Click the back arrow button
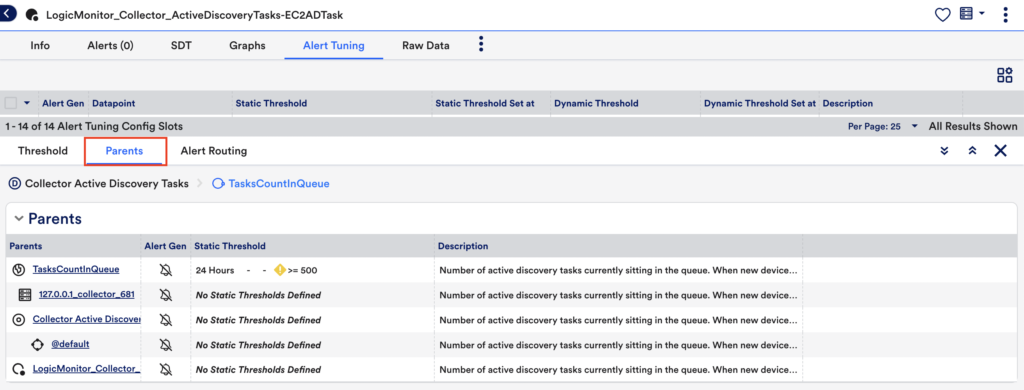The image size is (1024, 390). pyautogui.click(x=8, y=13)
